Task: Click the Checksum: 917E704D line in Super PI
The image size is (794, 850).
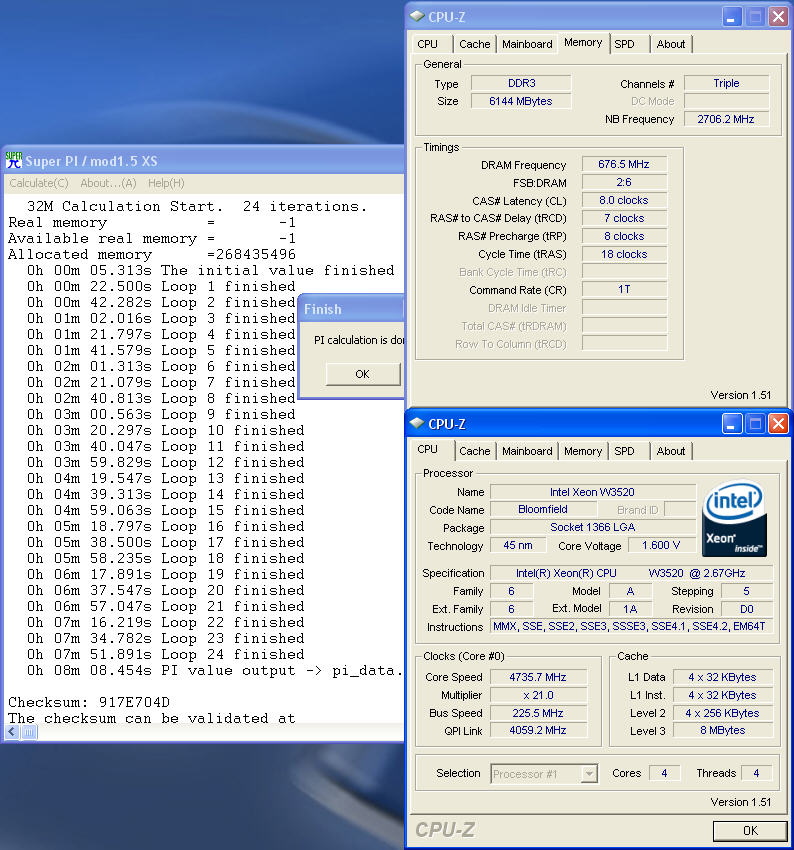Action: pyautogui.click(x=89, y=702)
